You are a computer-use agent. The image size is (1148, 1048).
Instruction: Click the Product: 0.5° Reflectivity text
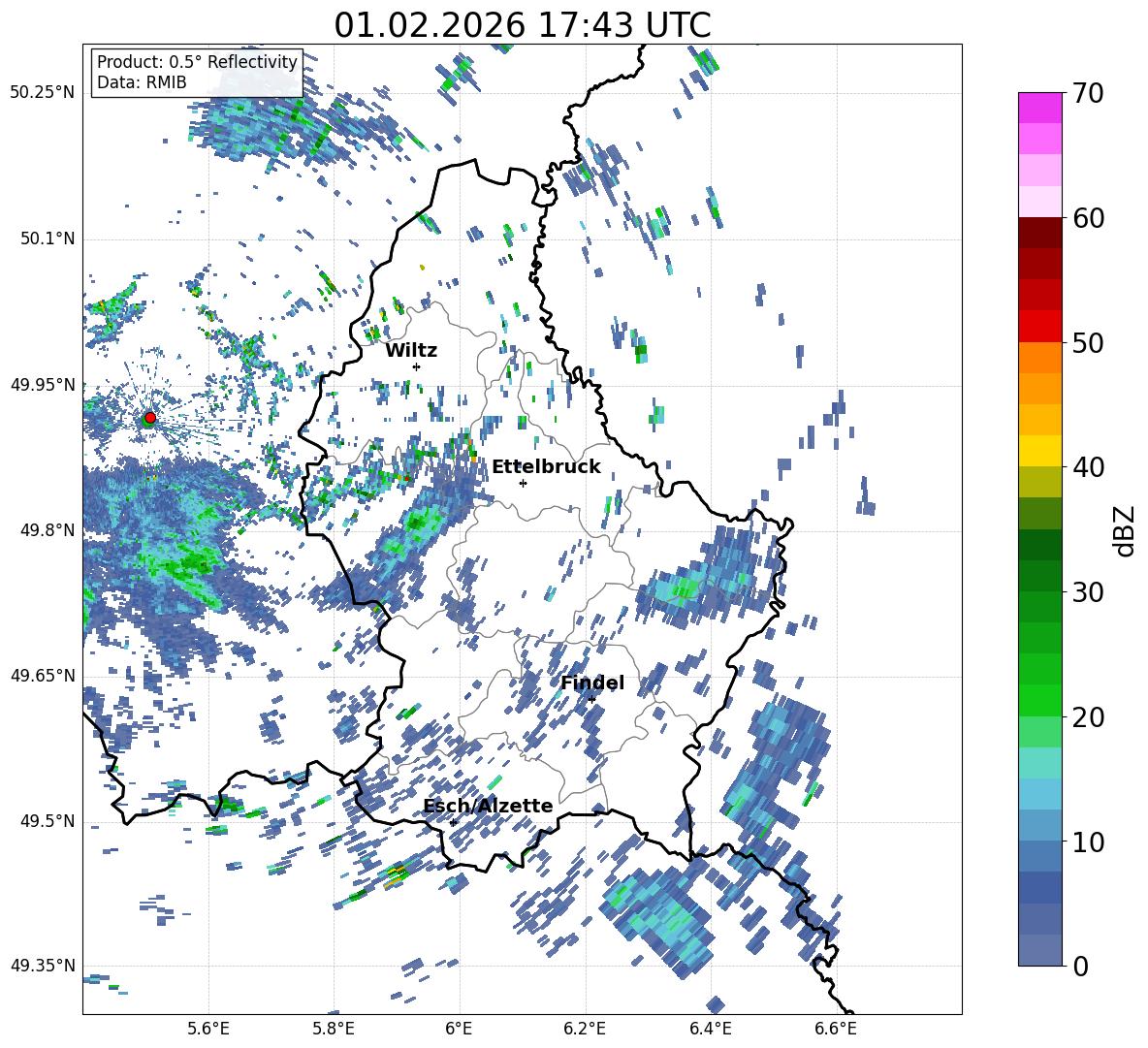(197, 62)
